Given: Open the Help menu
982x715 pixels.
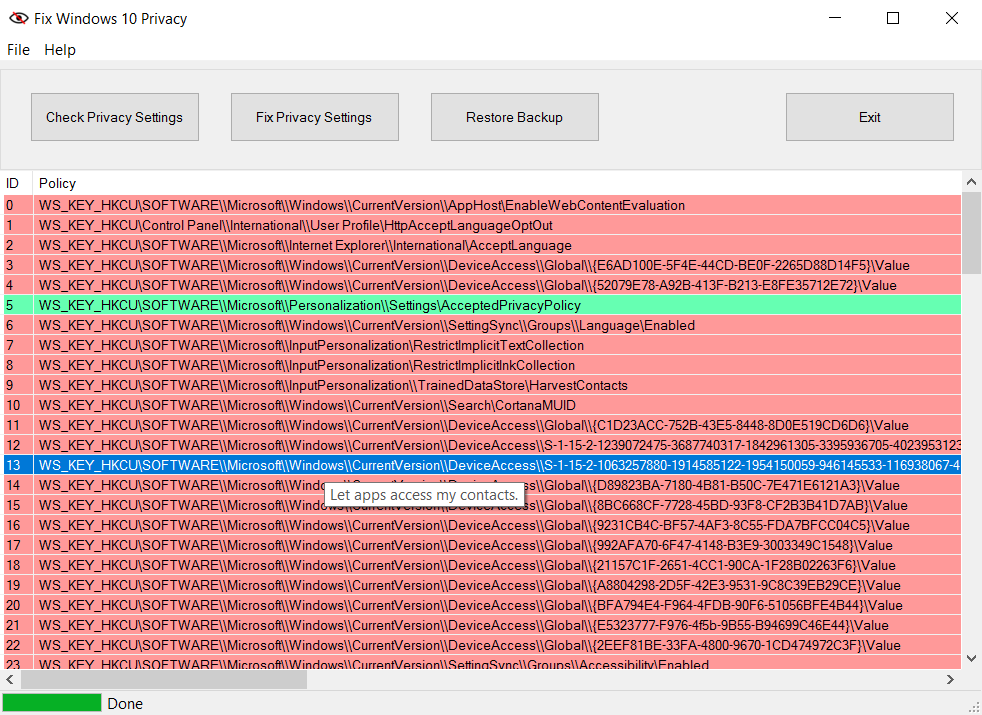Looking at the screenshot, I should coord(60,50).
